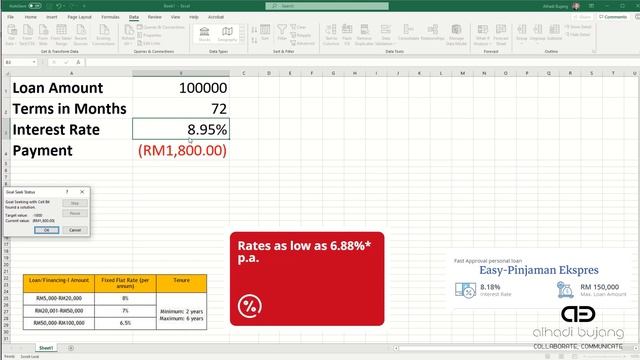Click the Pause button in Goal Seek dialog
The image size is (640, 360).
75,213
